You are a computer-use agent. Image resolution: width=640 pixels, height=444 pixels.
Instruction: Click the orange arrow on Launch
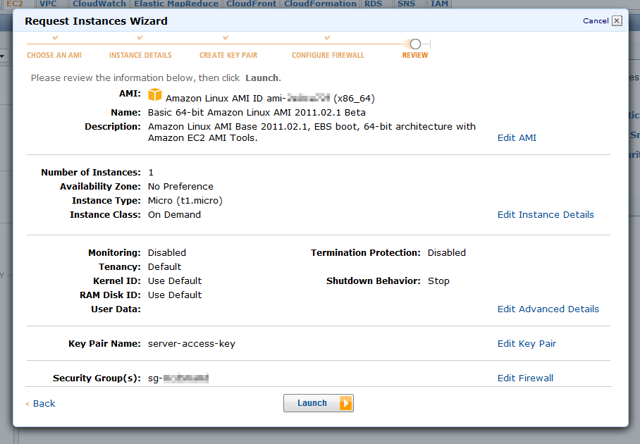345,403
